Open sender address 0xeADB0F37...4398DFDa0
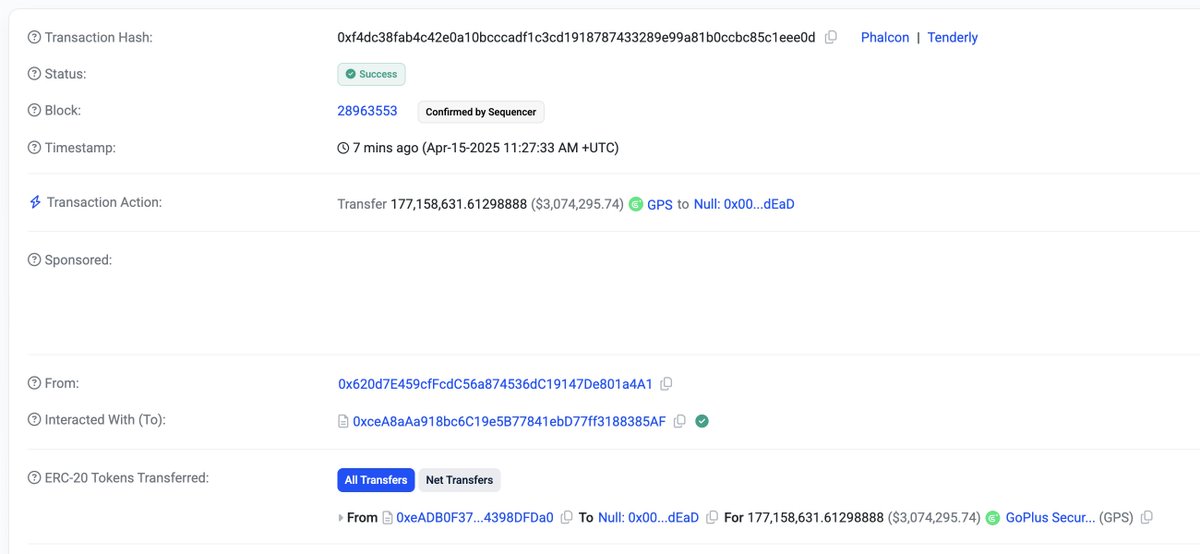The width and height of the screenshot is (1200, 554). point(475,518)
